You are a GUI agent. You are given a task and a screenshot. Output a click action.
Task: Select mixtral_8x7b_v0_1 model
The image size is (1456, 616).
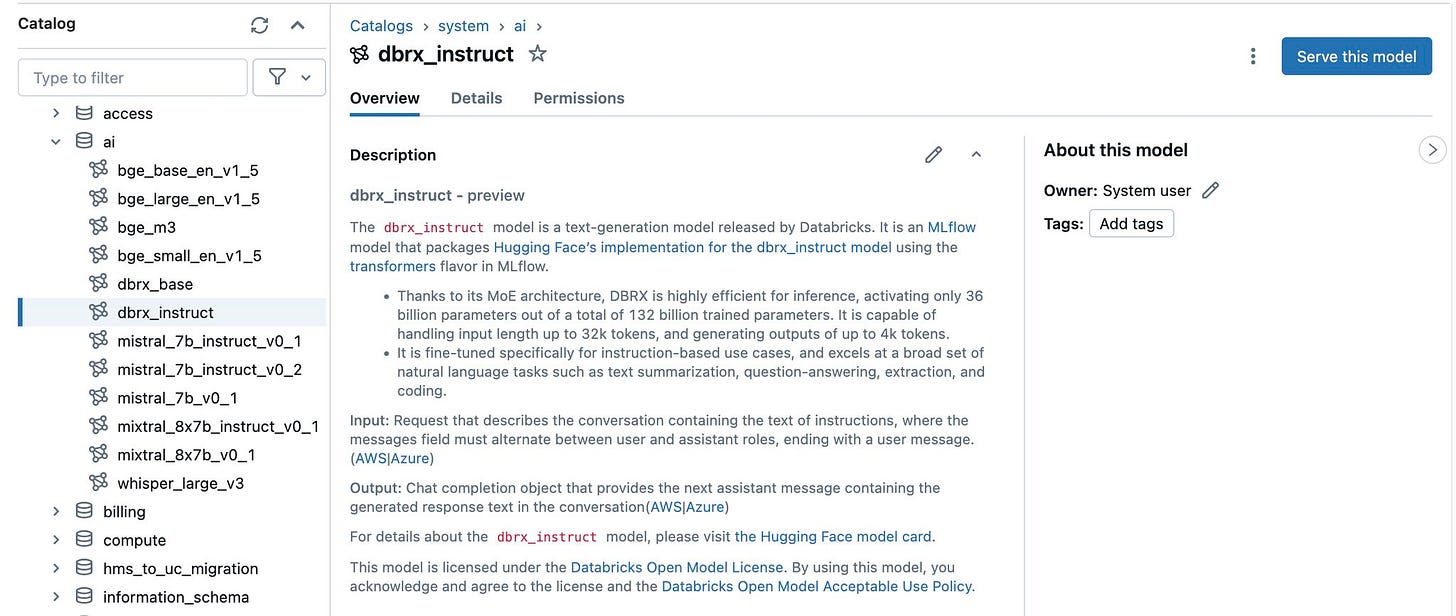coord(186,455)
